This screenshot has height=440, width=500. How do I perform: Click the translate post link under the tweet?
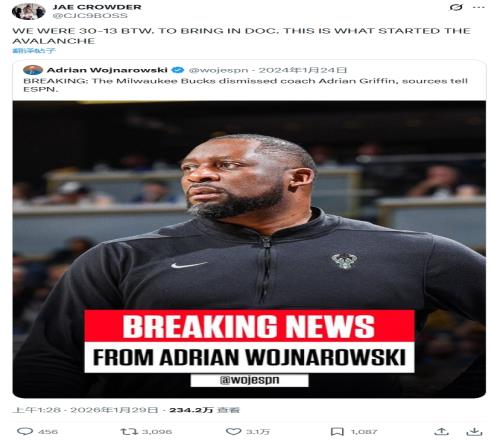pyautogui.click(x=34, y=51)
